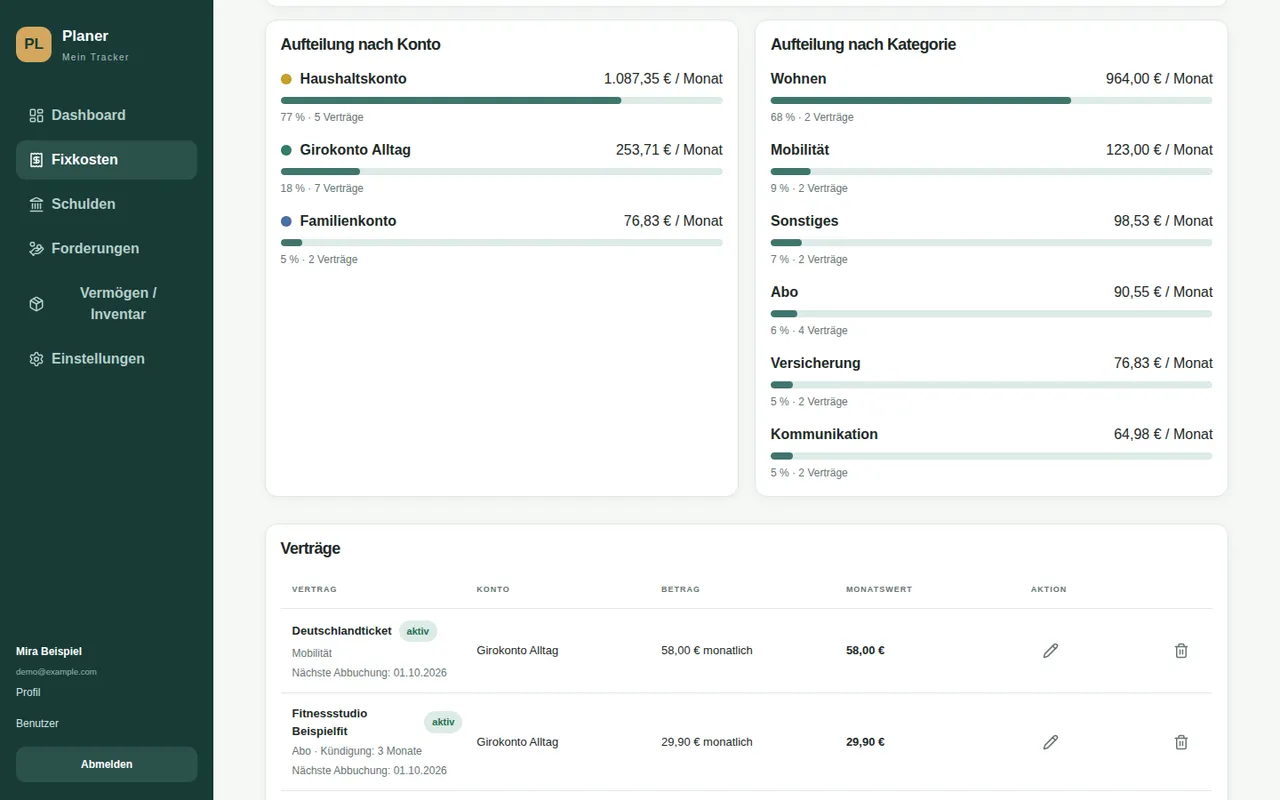Click the Deutschlandticket contract name
Viewport: 1280px width, 800px height.
[342, 631]
